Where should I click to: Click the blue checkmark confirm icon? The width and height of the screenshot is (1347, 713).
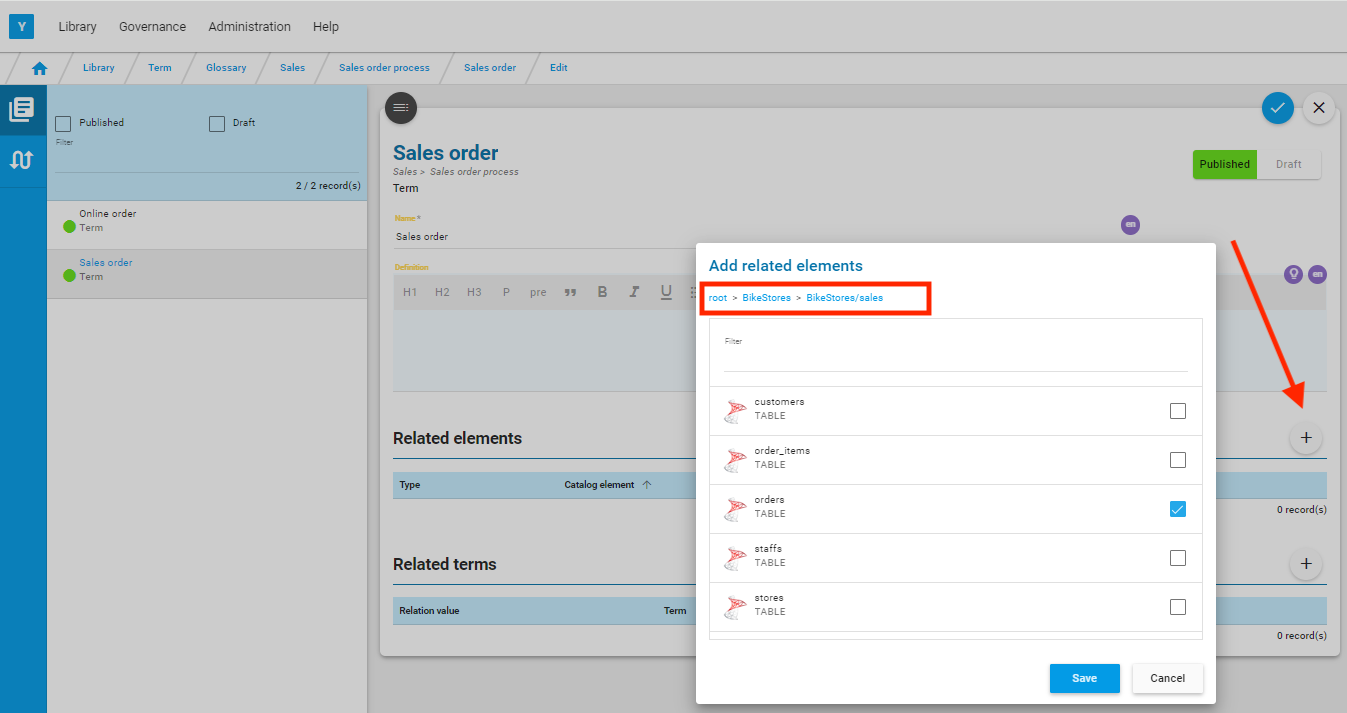[1277, 108]
